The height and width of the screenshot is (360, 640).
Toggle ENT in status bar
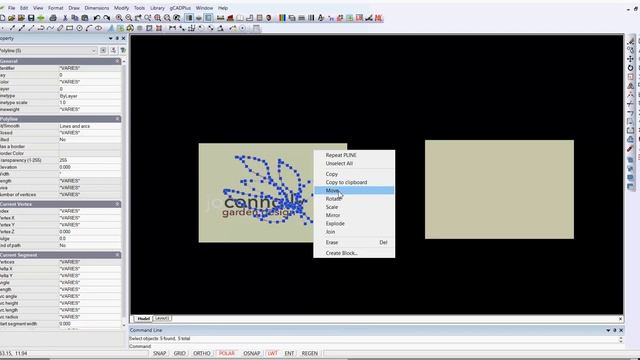click(x=289, y=353)
